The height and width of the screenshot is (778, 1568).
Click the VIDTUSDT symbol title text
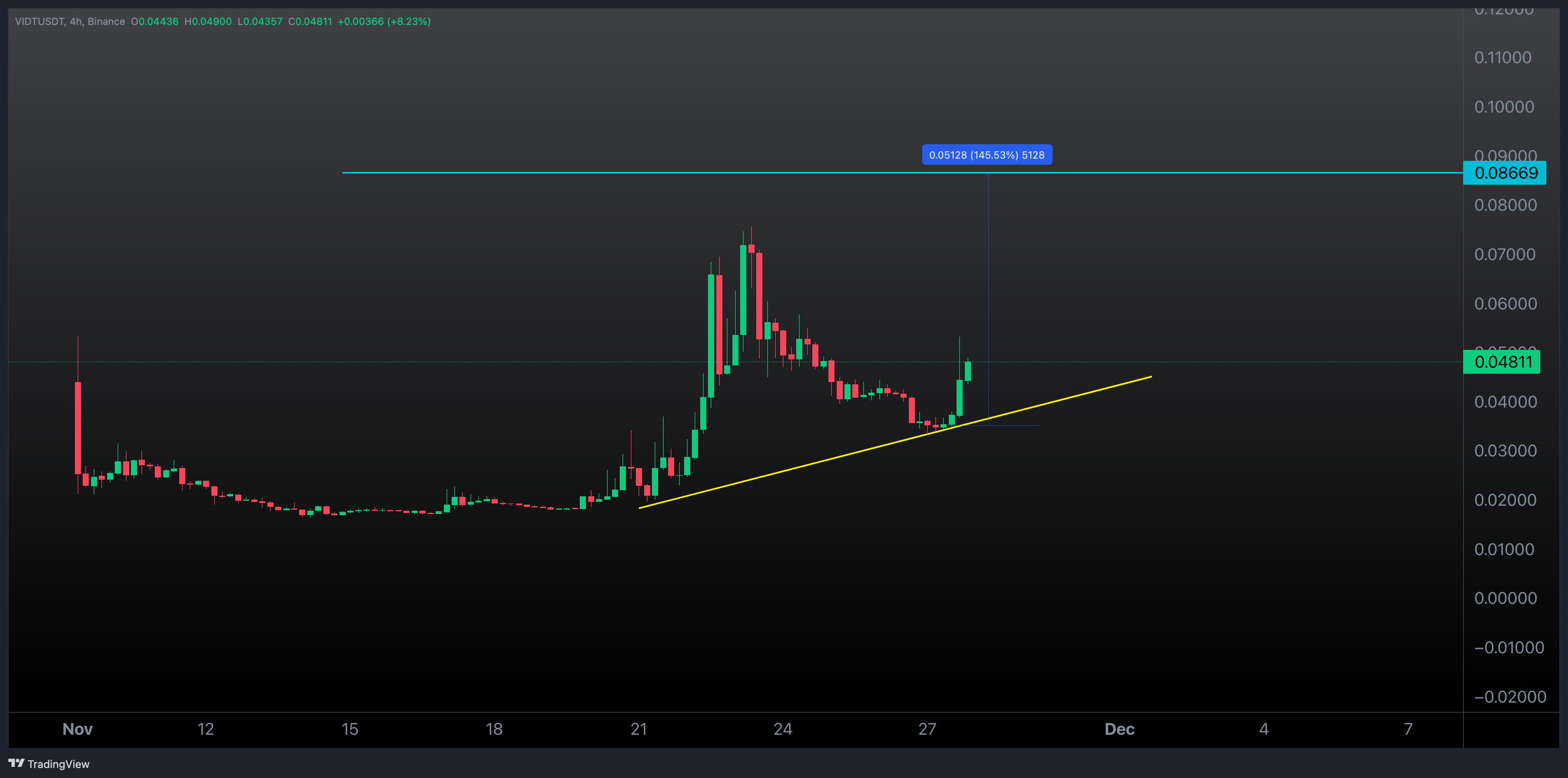click(x=39, y=21)
